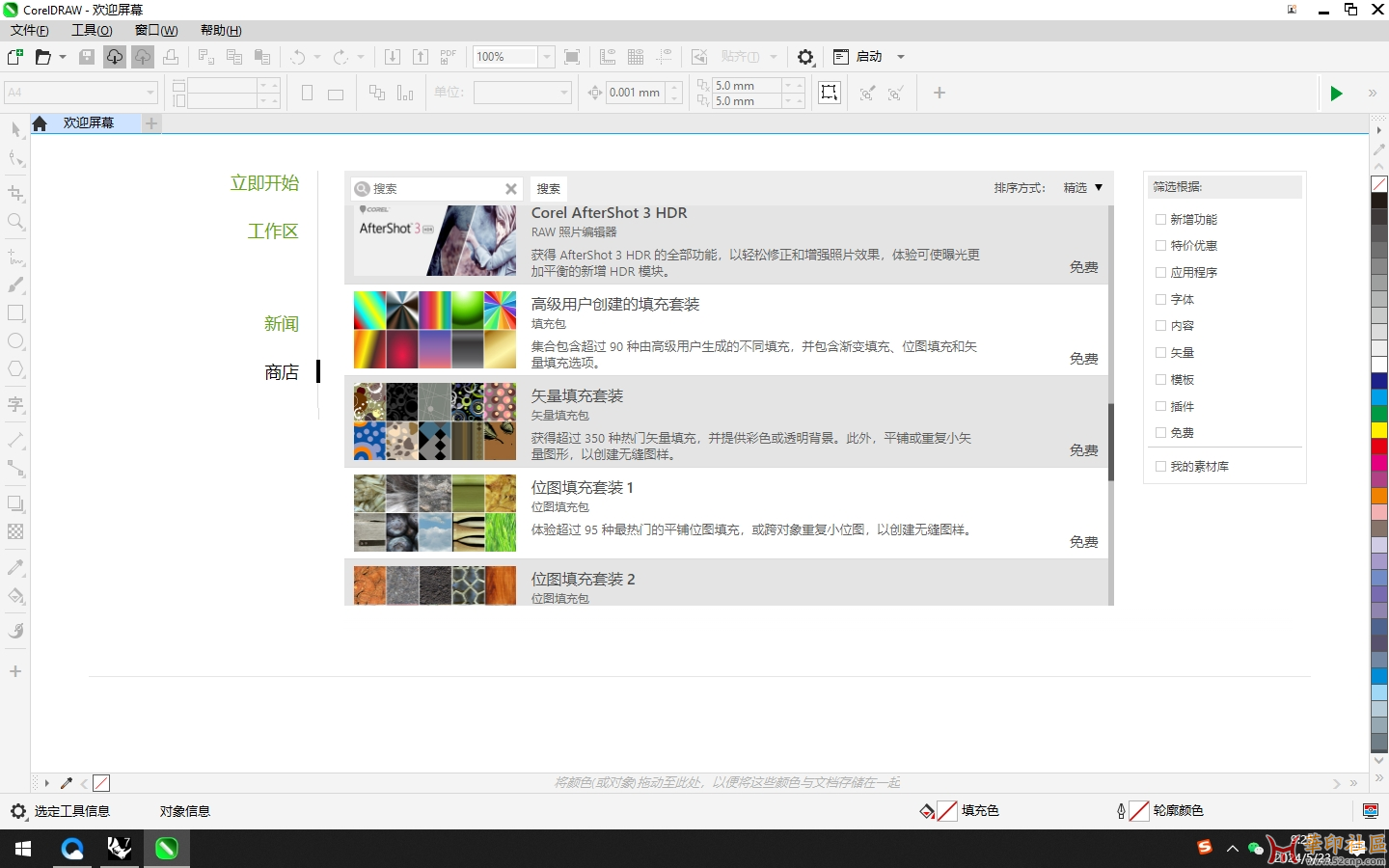Switch to the 欢迎屏幕 tab
This screenshot has width=1389, height=868.
coord(89,123)
